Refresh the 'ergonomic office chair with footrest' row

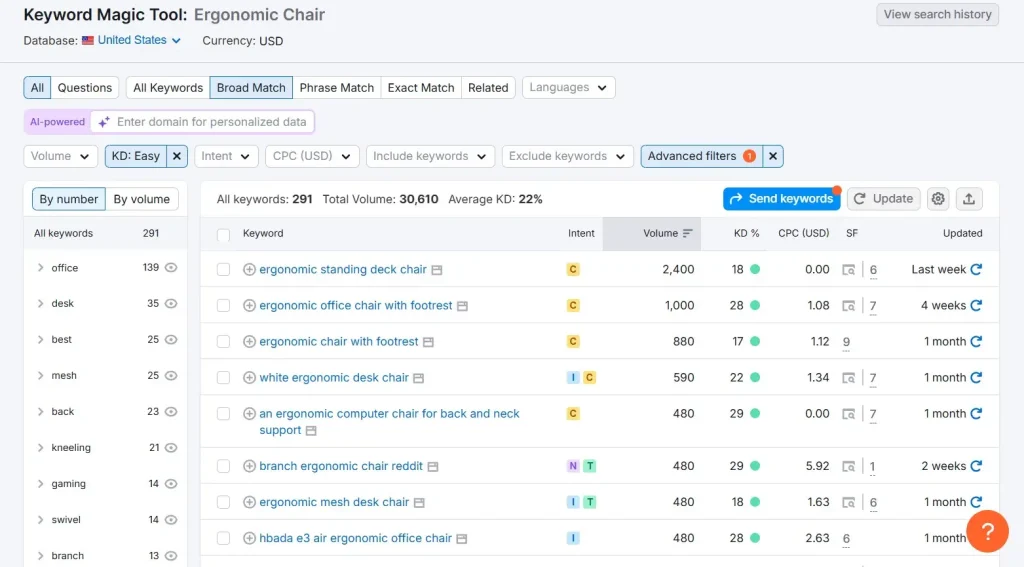(x=976, y=305)
